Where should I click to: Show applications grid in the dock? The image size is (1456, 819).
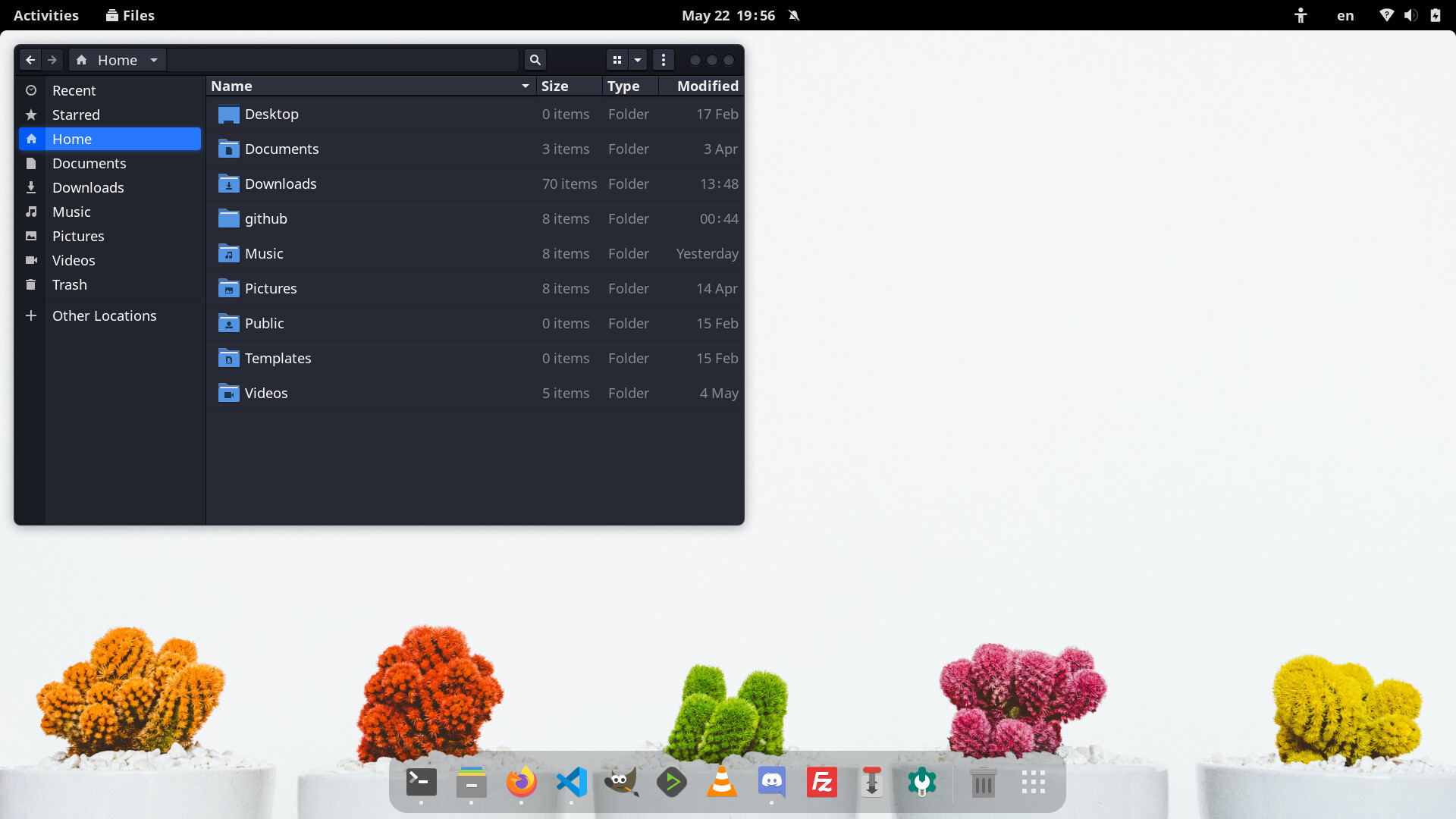point(1033,782)
